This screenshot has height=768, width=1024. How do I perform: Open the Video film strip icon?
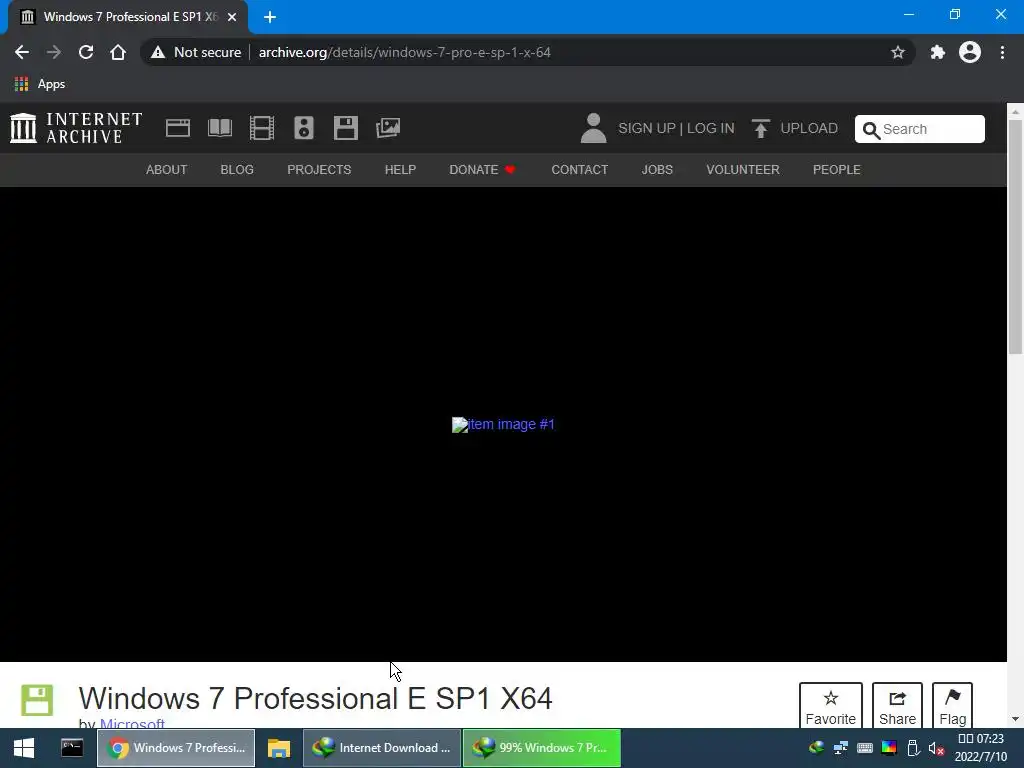click(x=262, y=128)
